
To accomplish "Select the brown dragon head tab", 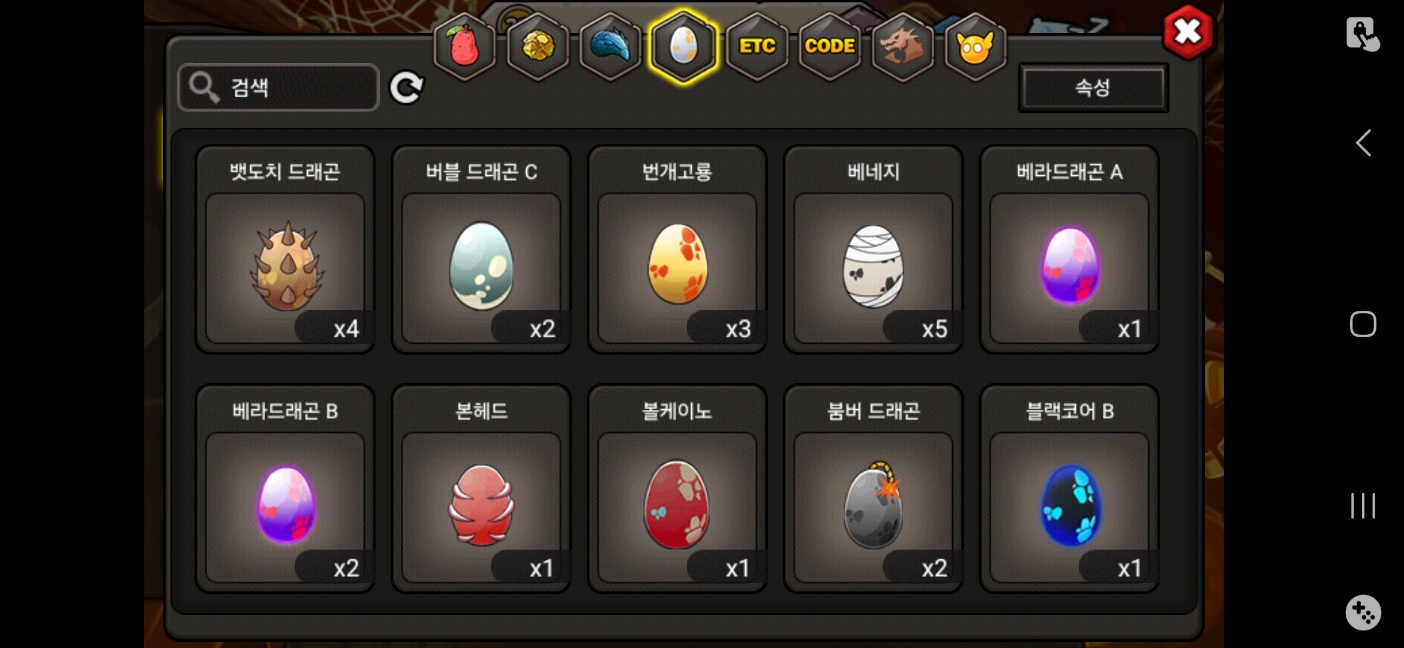I will click(902, 46).
